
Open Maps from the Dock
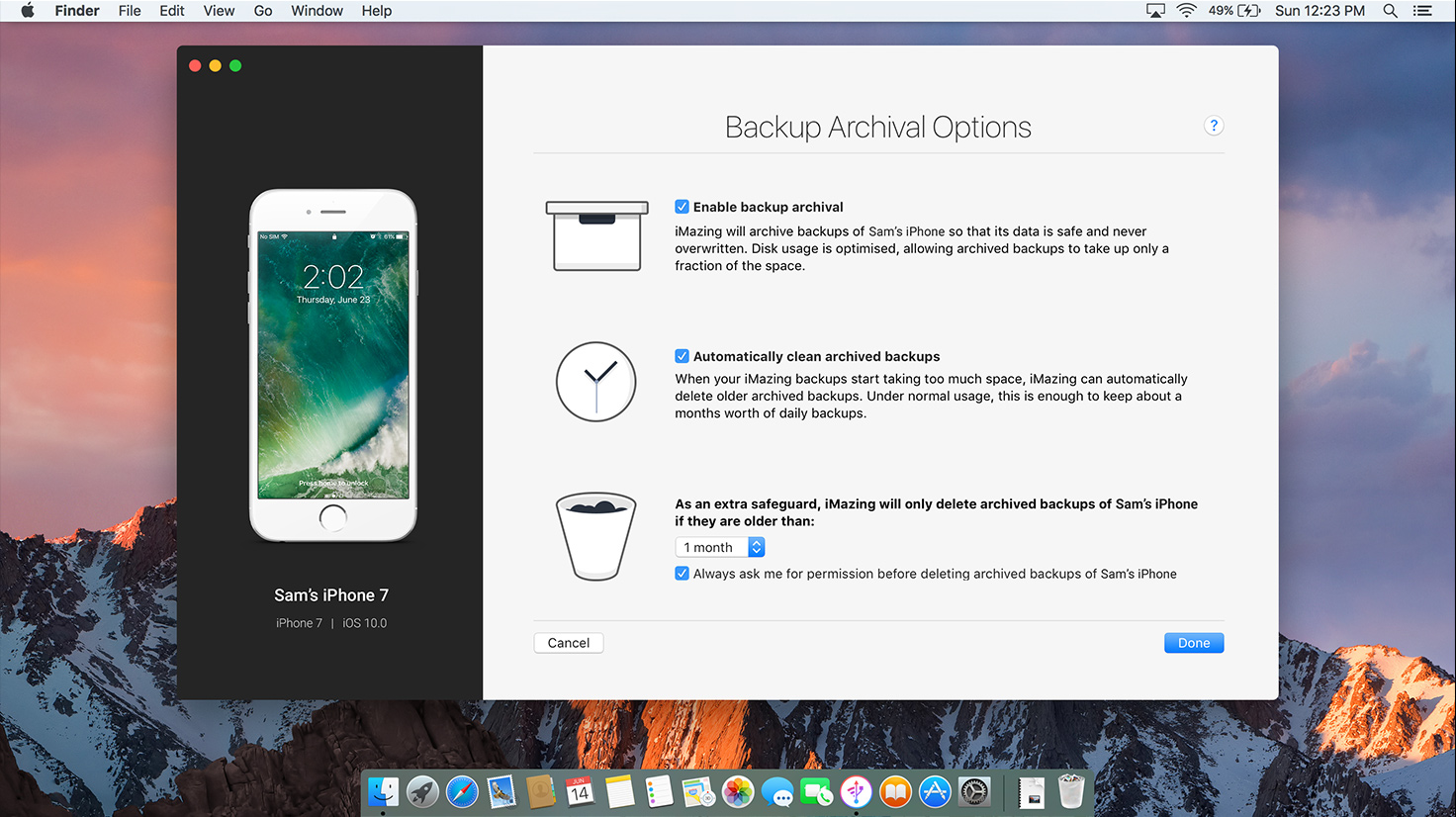click(x=698, y=791)
